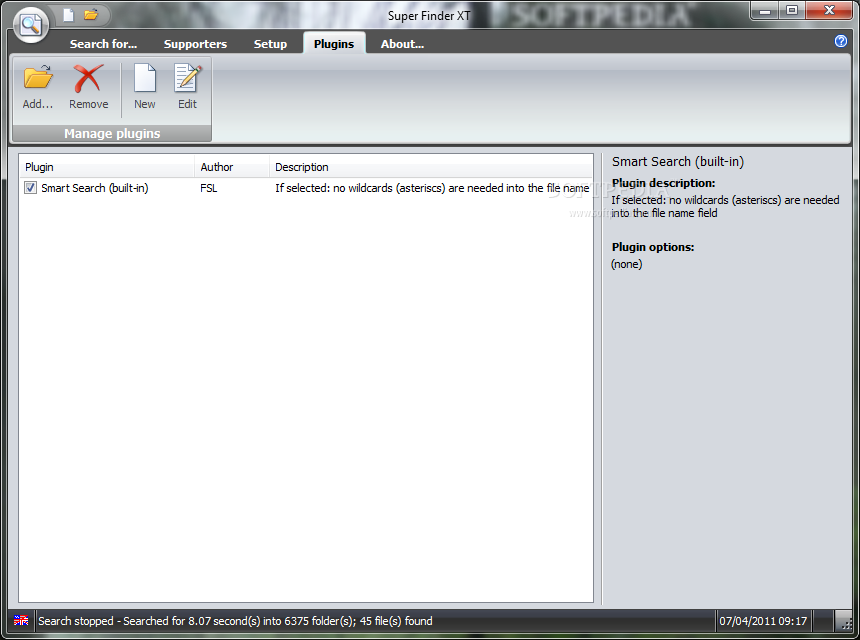Open the Supporters tab
This screenshot has width=860, height=640.
pos(195,44)
